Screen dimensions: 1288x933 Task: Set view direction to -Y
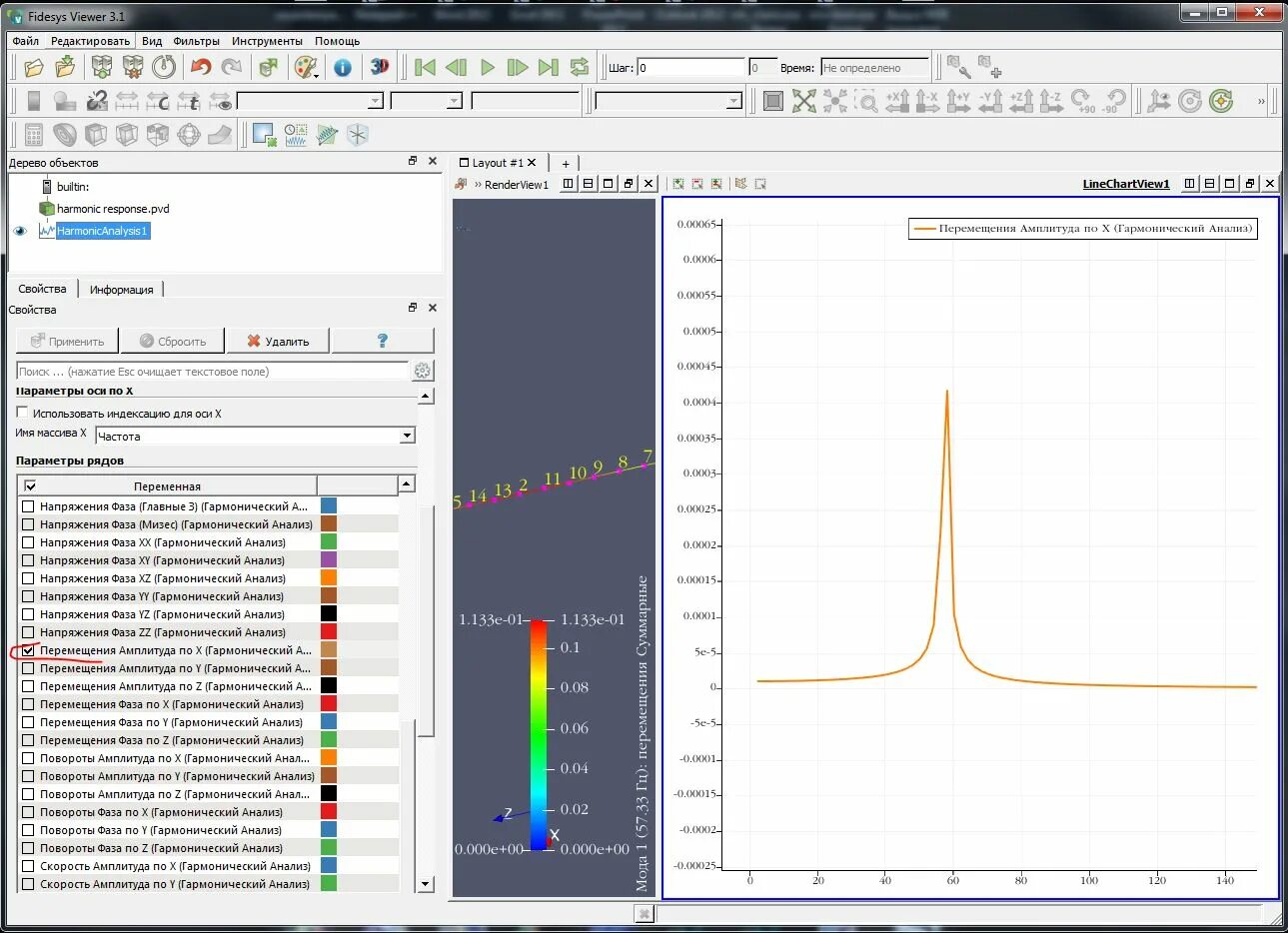pos(990,101)
